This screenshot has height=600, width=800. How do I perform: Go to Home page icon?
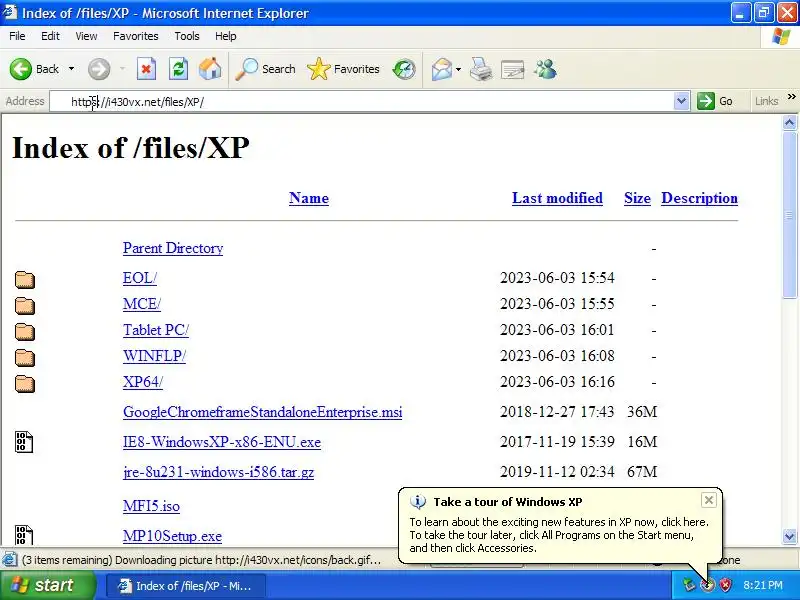[x=210, y=69]
